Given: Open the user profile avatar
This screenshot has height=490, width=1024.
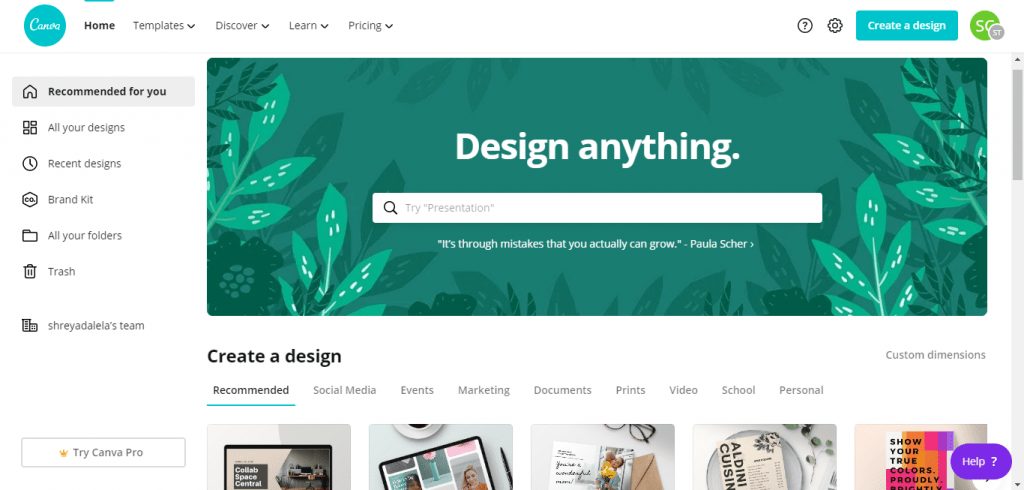Looking at the screenshot, I should (985, 25).
